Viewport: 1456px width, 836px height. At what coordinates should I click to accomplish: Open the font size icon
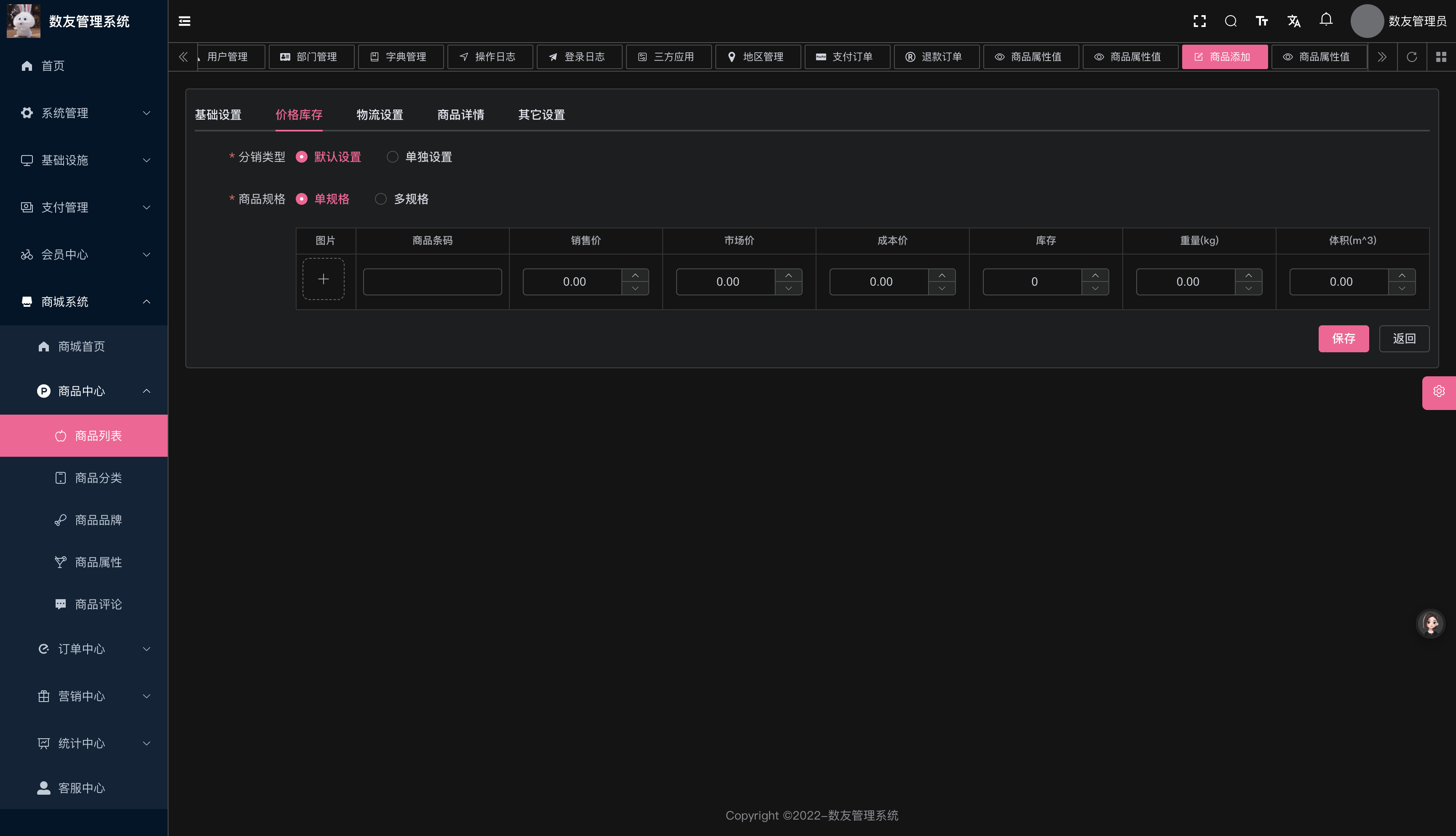pyautogui.click(x=1261, y=21)
